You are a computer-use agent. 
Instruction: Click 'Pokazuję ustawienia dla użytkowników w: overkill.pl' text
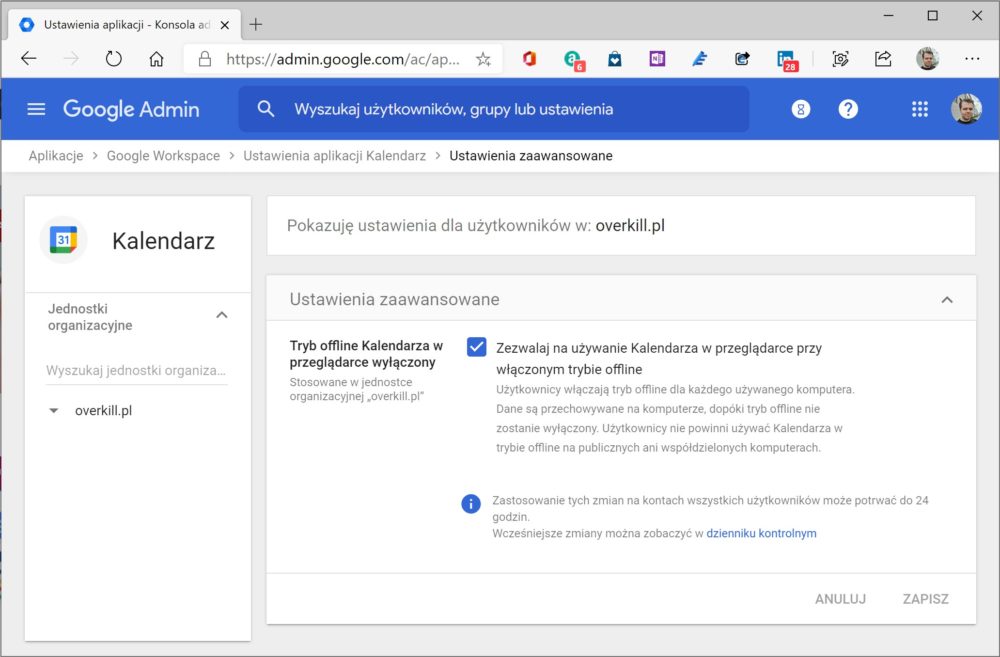[476, 226]
